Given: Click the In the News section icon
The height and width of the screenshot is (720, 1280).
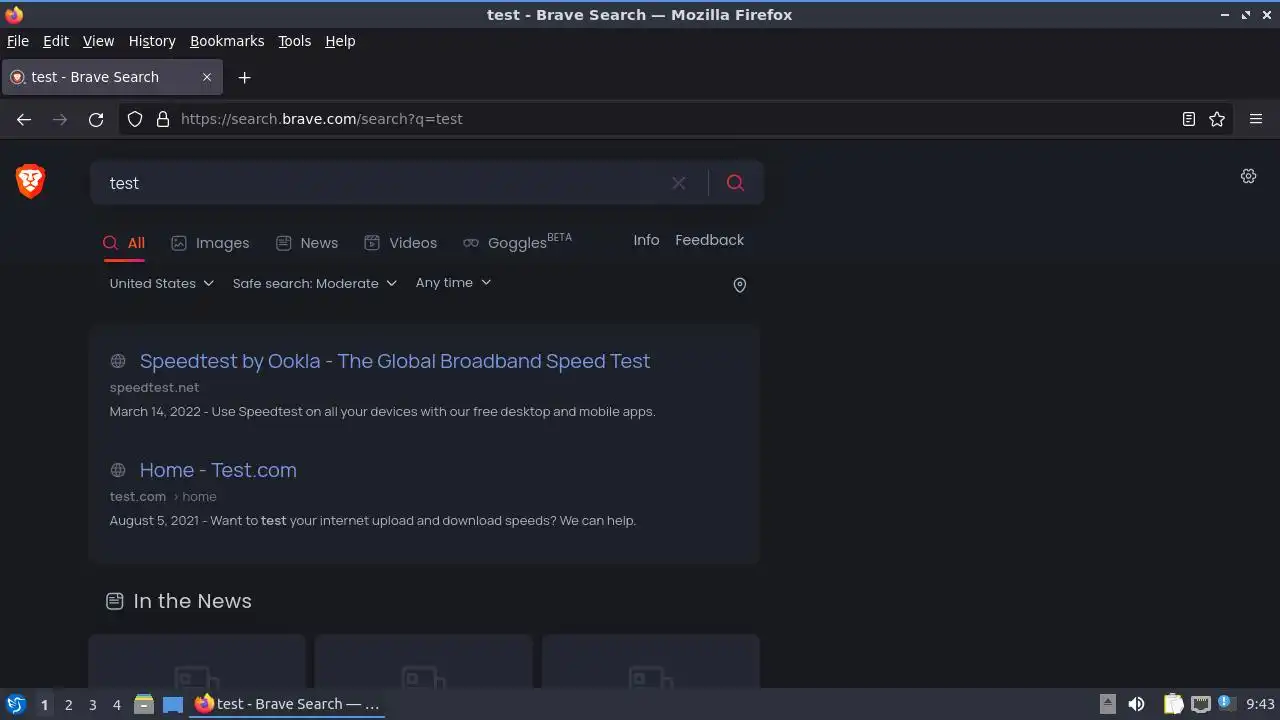Looking at the screenshot, I should point(115,601).
